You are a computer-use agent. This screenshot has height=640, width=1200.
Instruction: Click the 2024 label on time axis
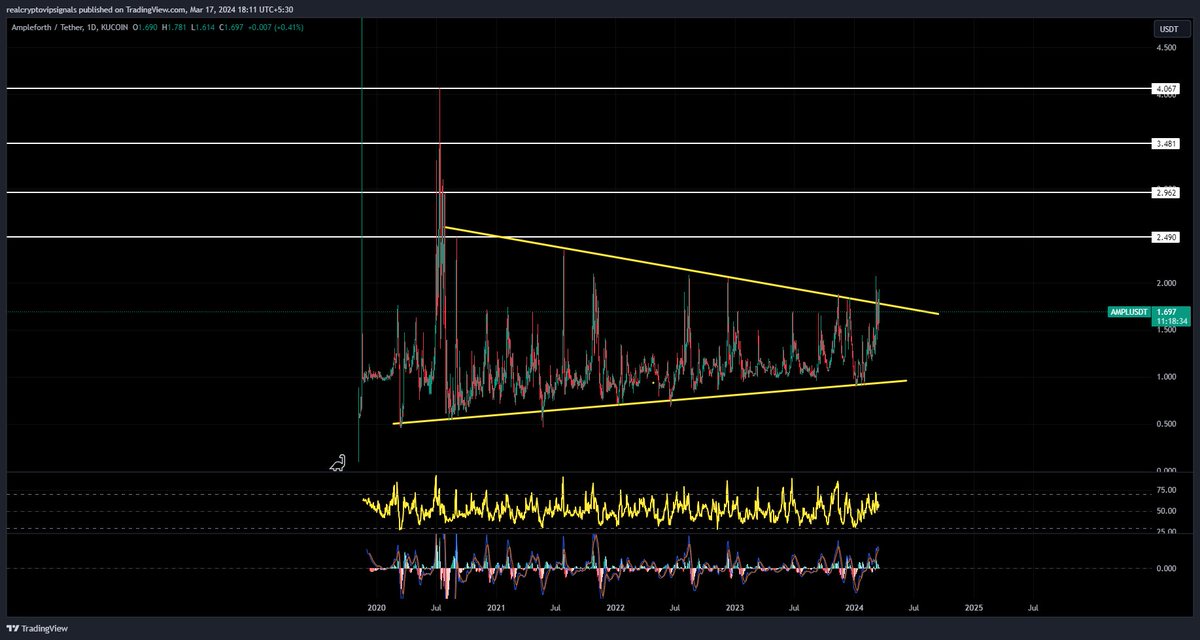point(854,607)
